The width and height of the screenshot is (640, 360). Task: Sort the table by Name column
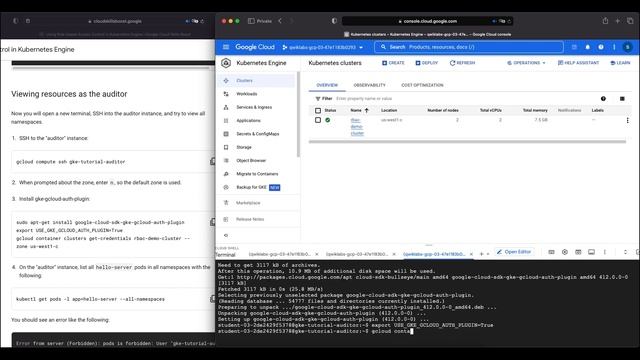[359, 110]
